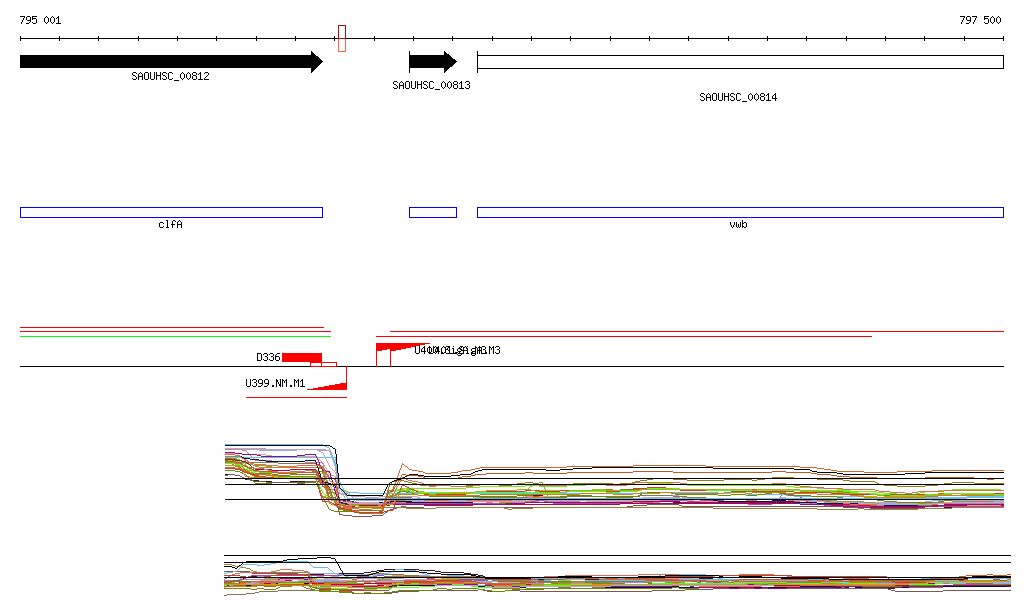Click the SAOUHSC_00812 label text

click(170, 76)
